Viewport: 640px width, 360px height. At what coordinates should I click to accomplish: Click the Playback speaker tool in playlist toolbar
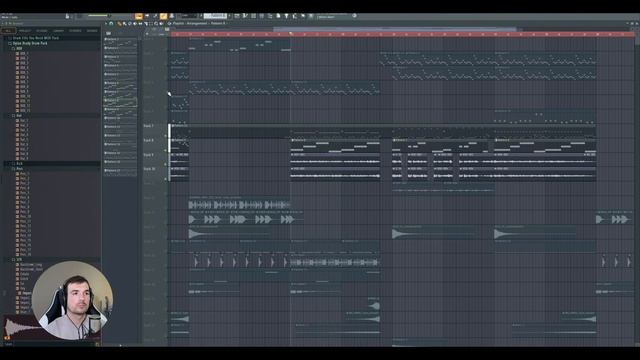pyautogui.click(x=161, y=24)
